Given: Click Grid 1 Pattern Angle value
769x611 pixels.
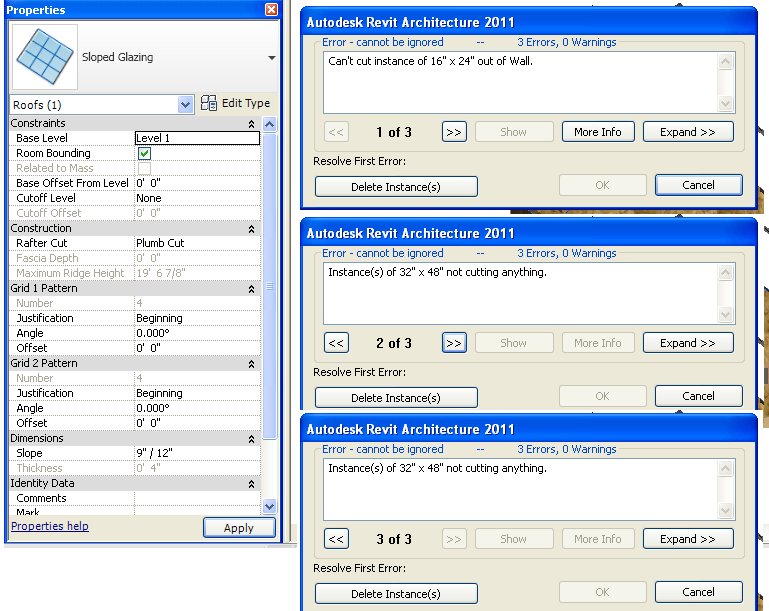Looking at the screenshot, I should (x=197, y=333).
